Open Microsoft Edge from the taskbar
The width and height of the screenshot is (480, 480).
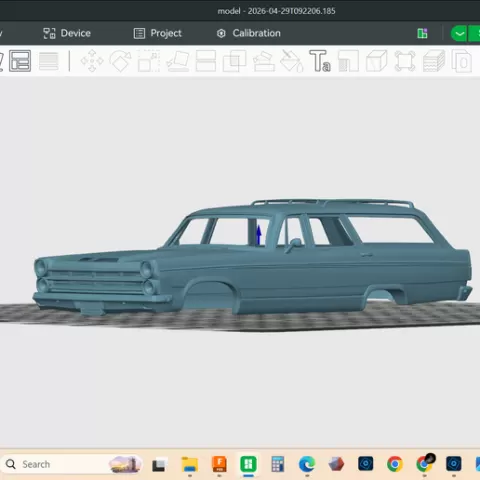point(307,464)
